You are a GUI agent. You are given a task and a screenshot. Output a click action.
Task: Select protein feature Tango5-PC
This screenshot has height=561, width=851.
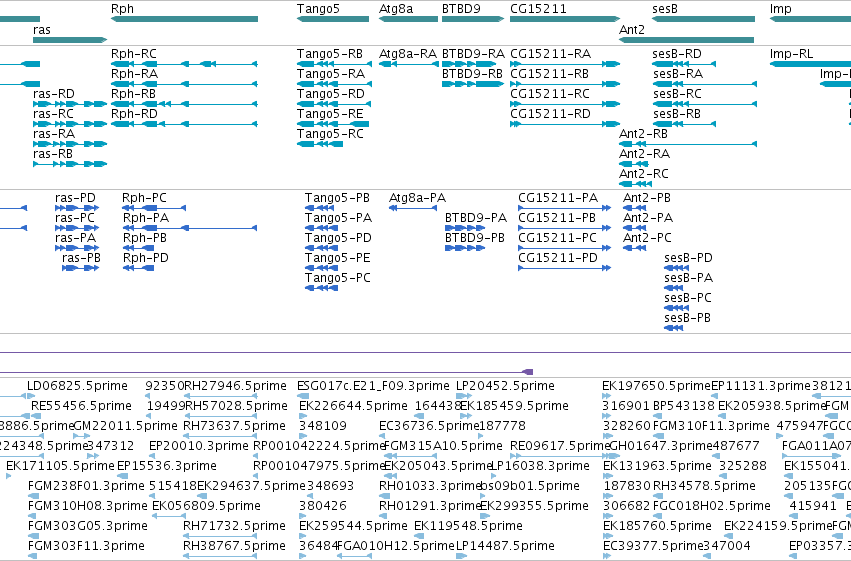pos(321,288)
